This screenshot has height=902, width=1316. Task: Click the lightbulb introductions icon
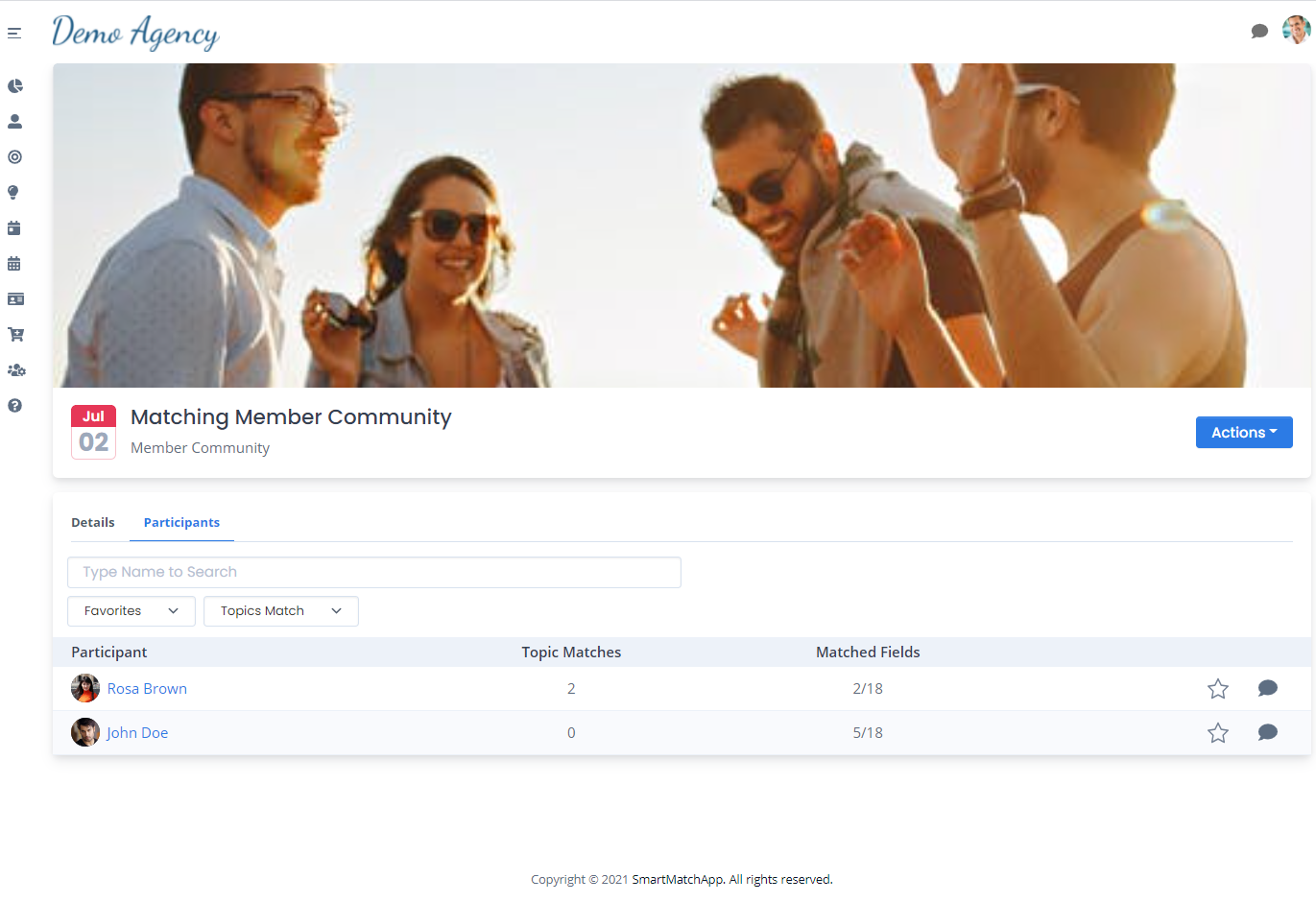click(x=14, y=192)
